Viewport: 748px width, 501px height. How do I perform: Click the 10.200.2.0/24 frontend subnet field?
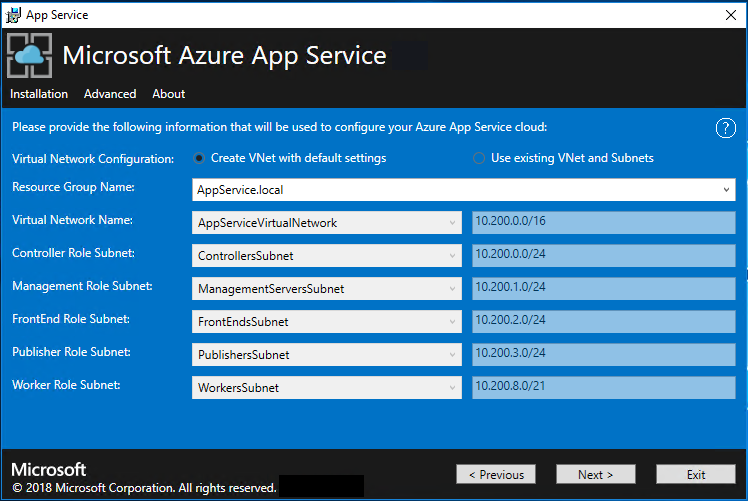coord(603,321)
